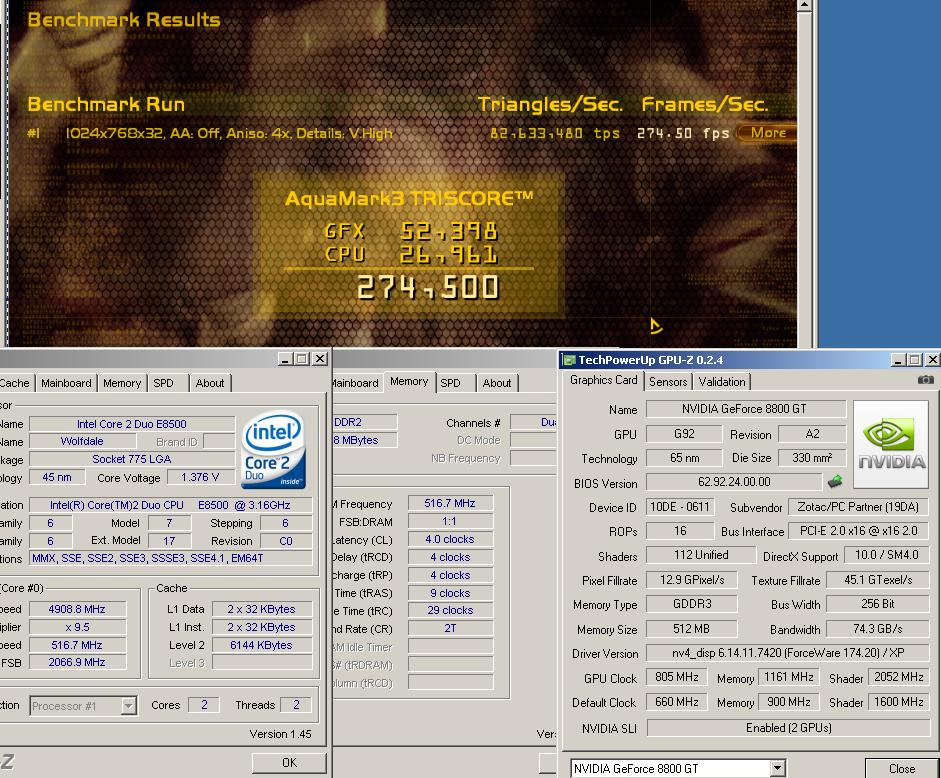Click the tRC 29 clocks value
Image resolution: width=941 pixels, height=778 pixels.
pos(450,610)
